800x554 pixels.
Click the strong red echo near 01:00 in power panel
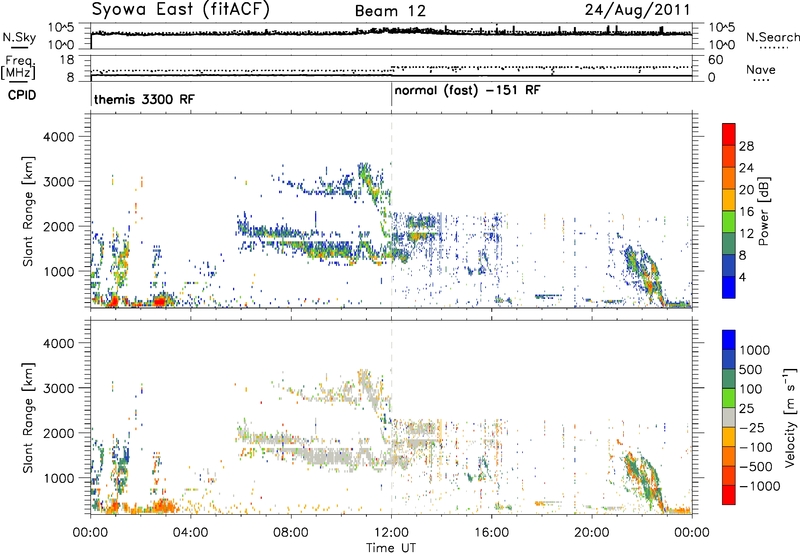(113, 300)
